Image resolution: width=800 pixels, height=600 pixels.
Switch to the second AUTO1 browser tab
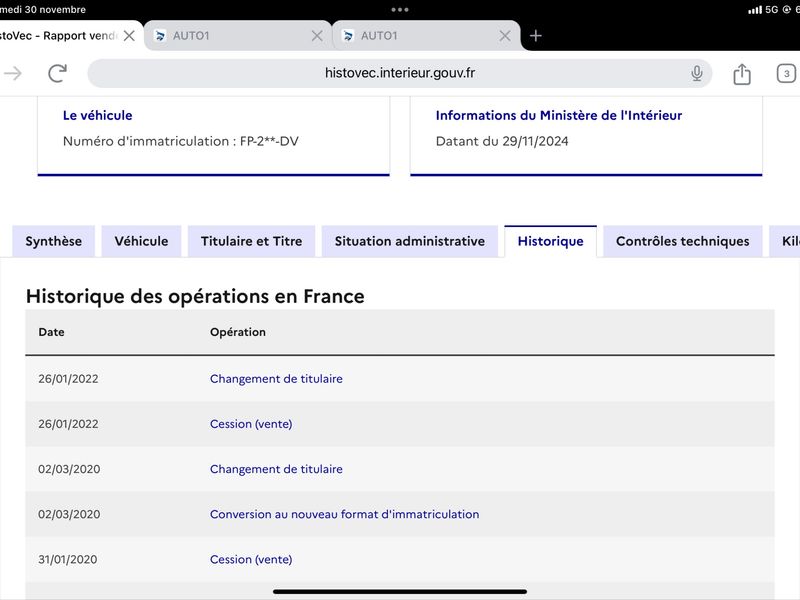[x=426, y=36]
